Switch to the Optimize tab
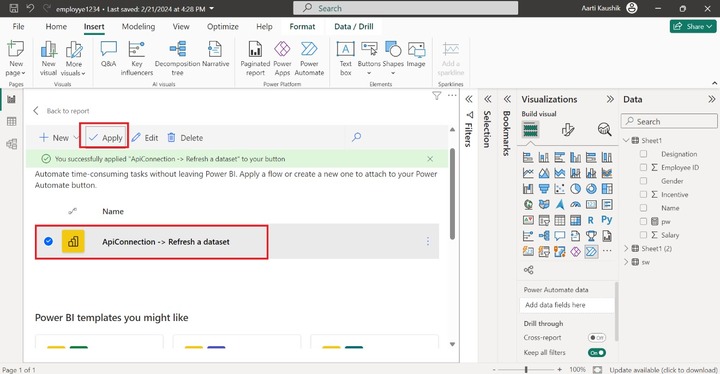This screenshot has height=374, width=720. point(223,27)
